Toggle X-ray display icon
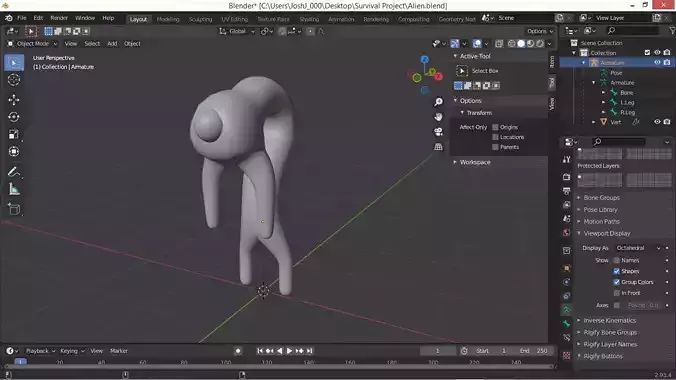 coord(499,44)
